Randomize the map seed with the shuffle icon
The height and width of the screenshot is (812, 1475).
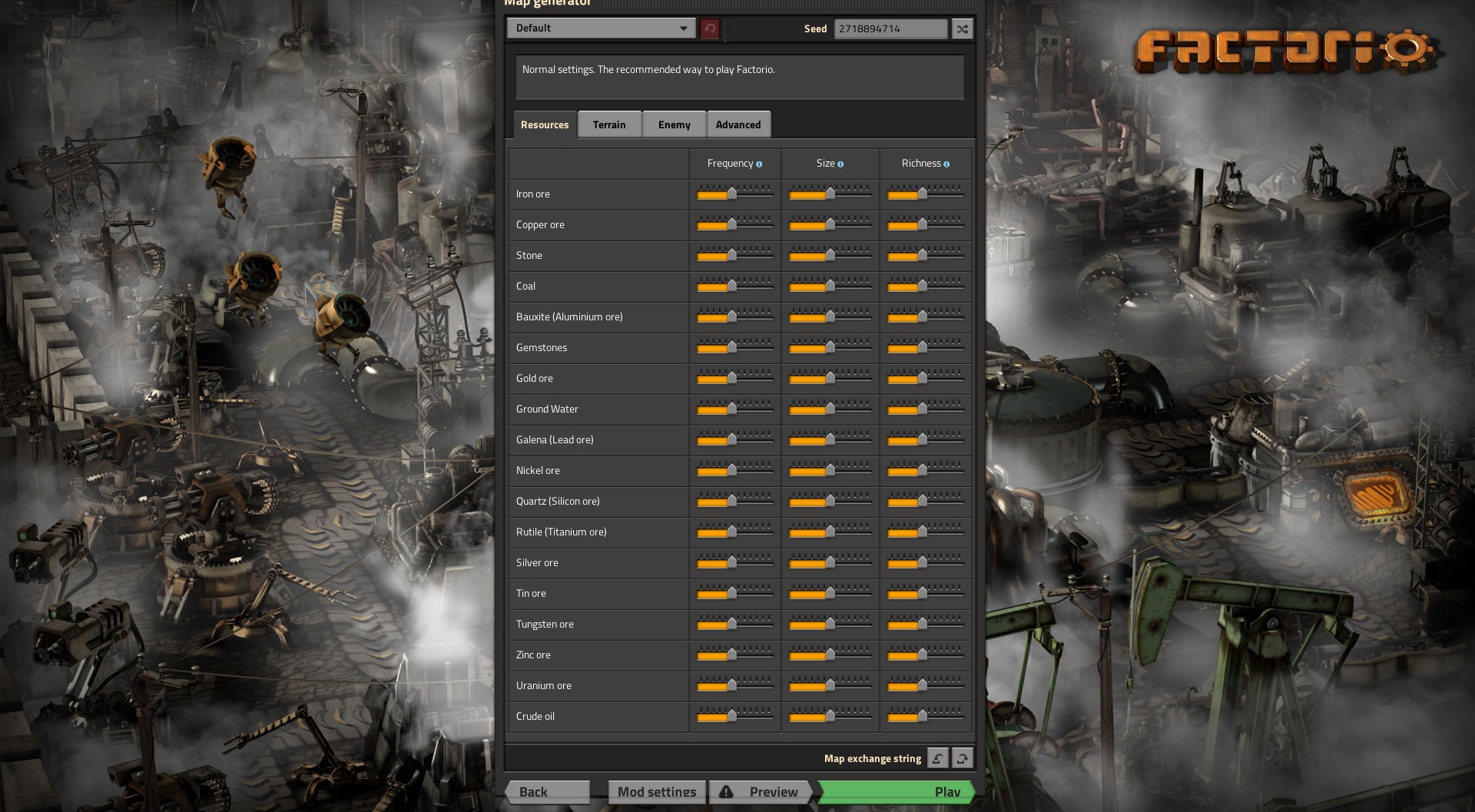pos(962,28)
